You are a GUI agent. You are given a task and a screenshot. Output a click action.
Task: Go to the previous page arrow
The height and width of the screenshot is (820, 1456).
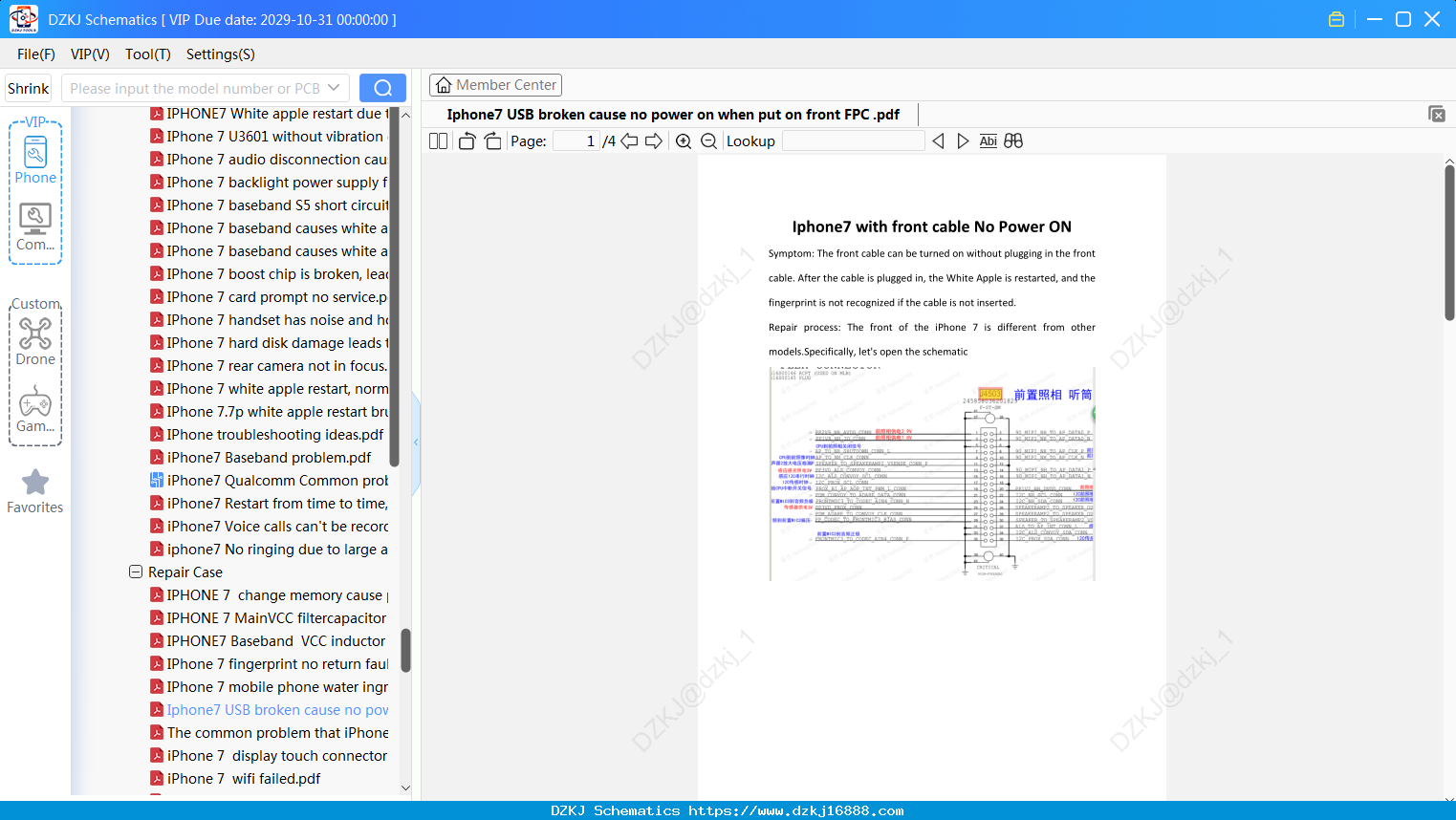tap(629, 141)
